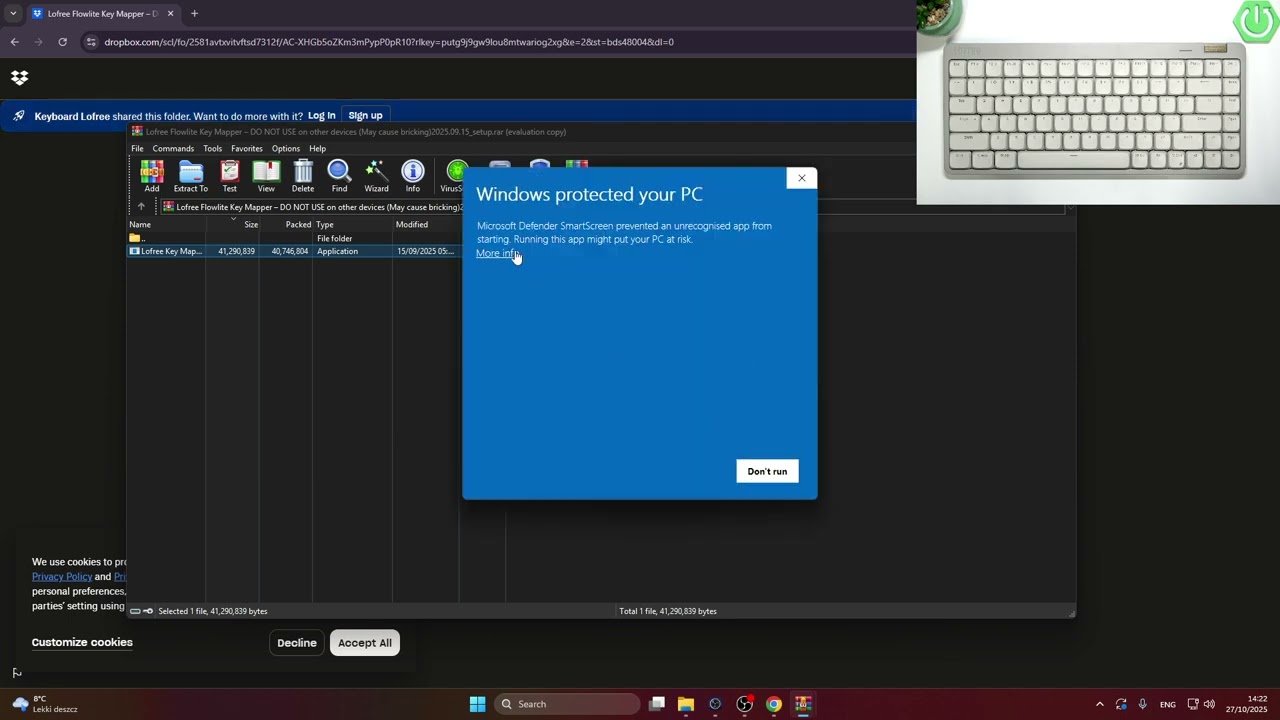Click Customize cookies
Viewport: 1280px width, 720px height.
point(82,642)
